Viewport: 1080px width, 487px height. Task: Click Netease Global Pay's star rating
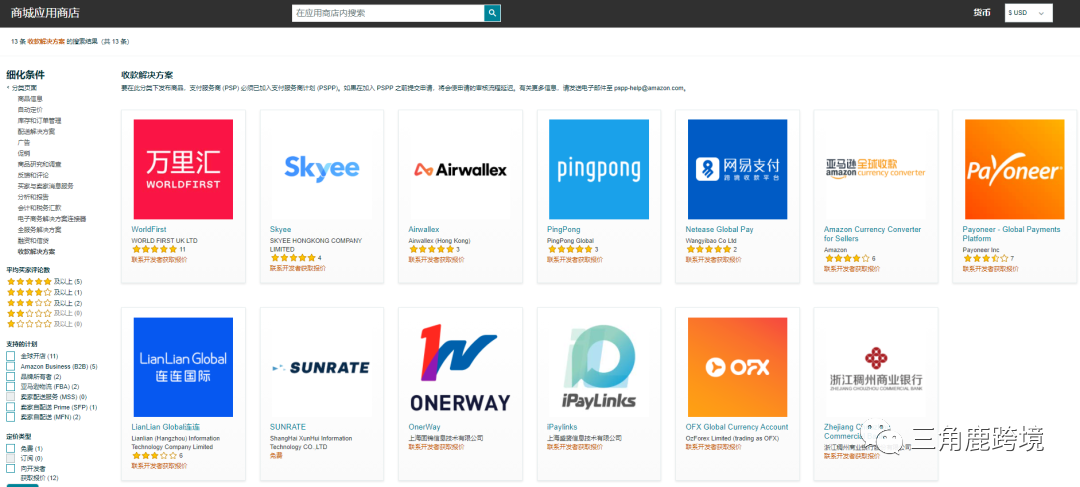point(708,249)
